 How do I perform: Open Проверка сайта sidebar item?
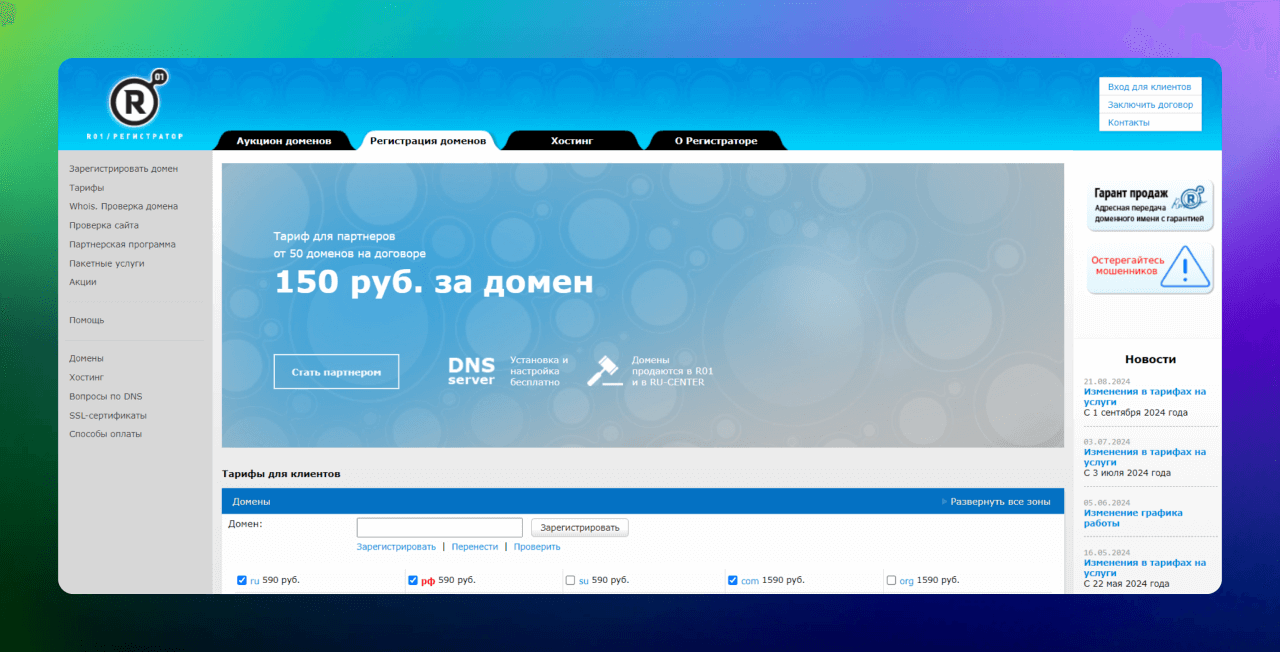coord(104,226)
